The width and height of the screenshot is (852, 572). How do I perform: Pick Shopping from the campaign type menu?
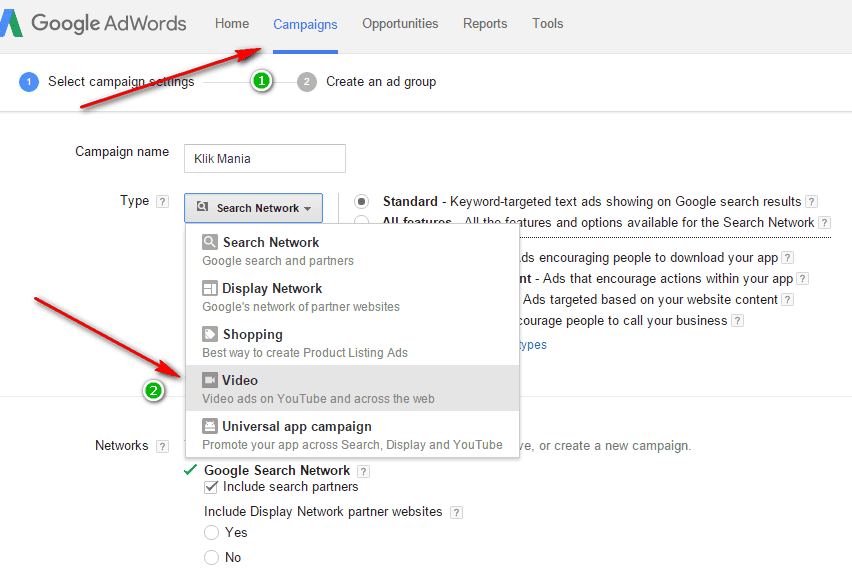point(352,343)
